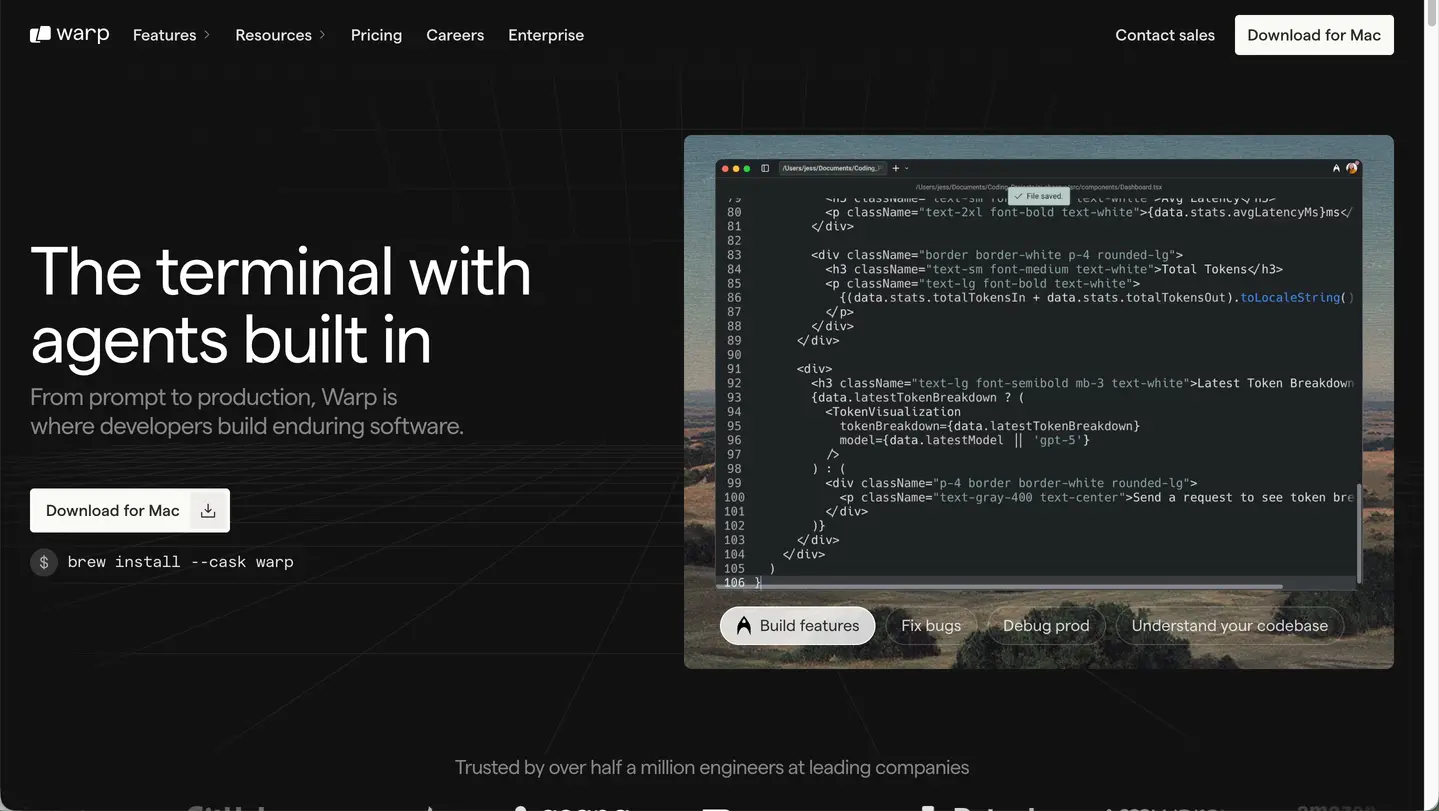Select the Users/jess/Documents terminal tab
This screenshot has width=1439, height=811.
point(830,168)
